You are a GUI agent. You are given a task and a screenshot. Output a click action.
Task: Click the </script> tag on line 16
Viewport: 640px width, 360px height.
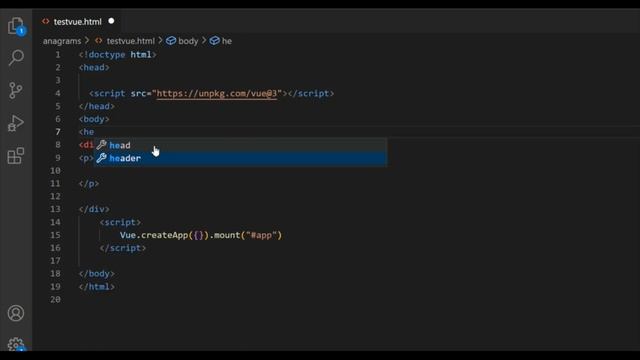point(123,248)
